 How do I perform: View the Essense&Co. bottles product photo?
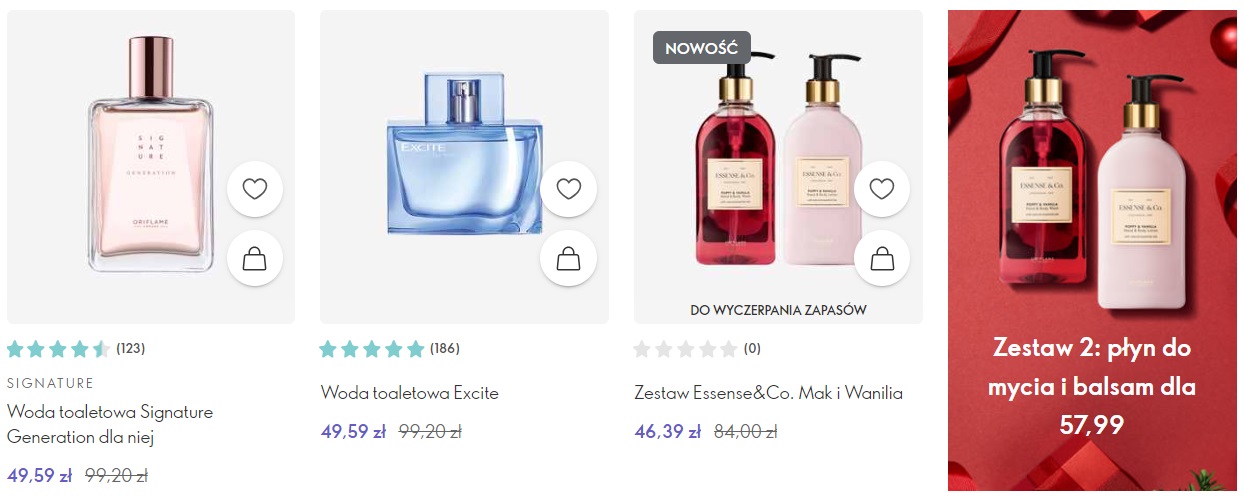(777, 160)
